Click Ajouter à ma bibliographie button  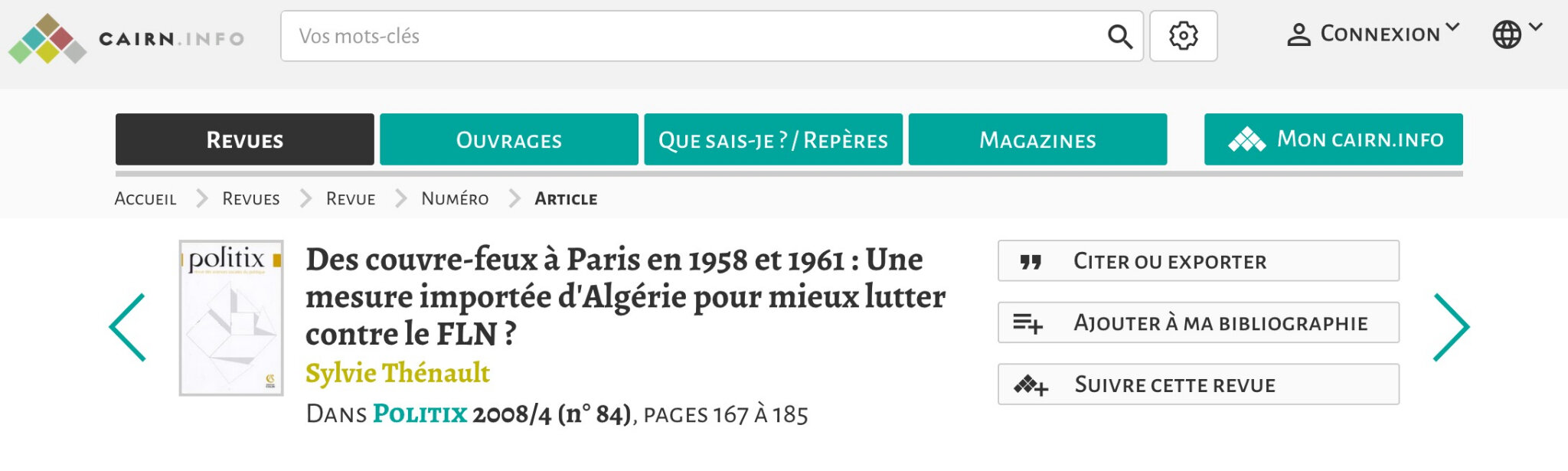[x=1198, y=323]
